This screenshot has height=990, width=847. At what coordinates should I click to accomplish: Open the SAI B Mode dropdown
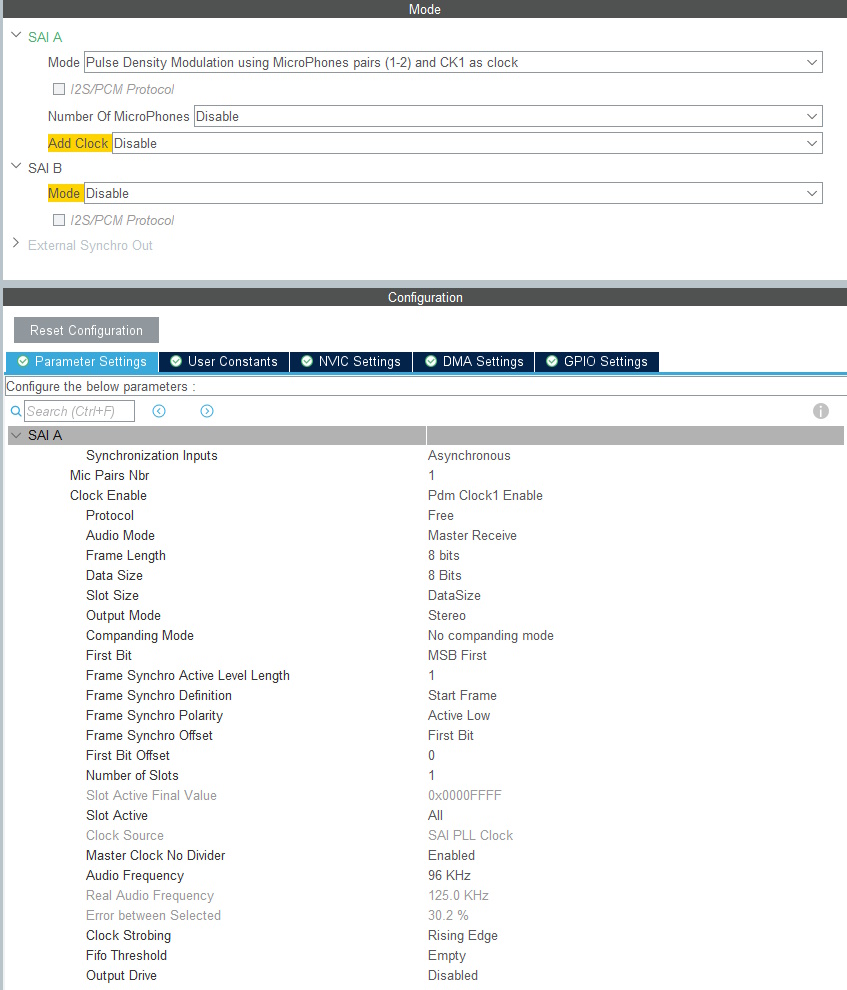pyautogui.click(x=812, y=193)
